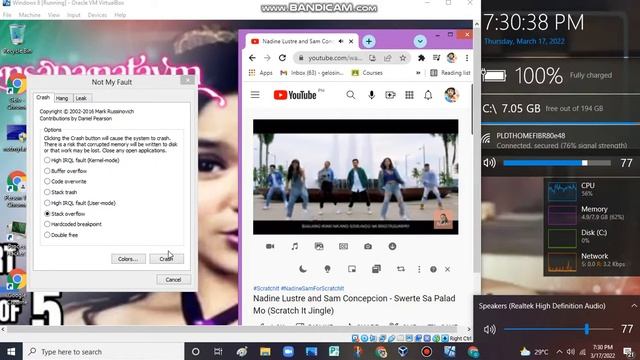Show hidden tray icons chevron
Image resolution: width=640 pixels, height=360 pixels.
point(559,352)
